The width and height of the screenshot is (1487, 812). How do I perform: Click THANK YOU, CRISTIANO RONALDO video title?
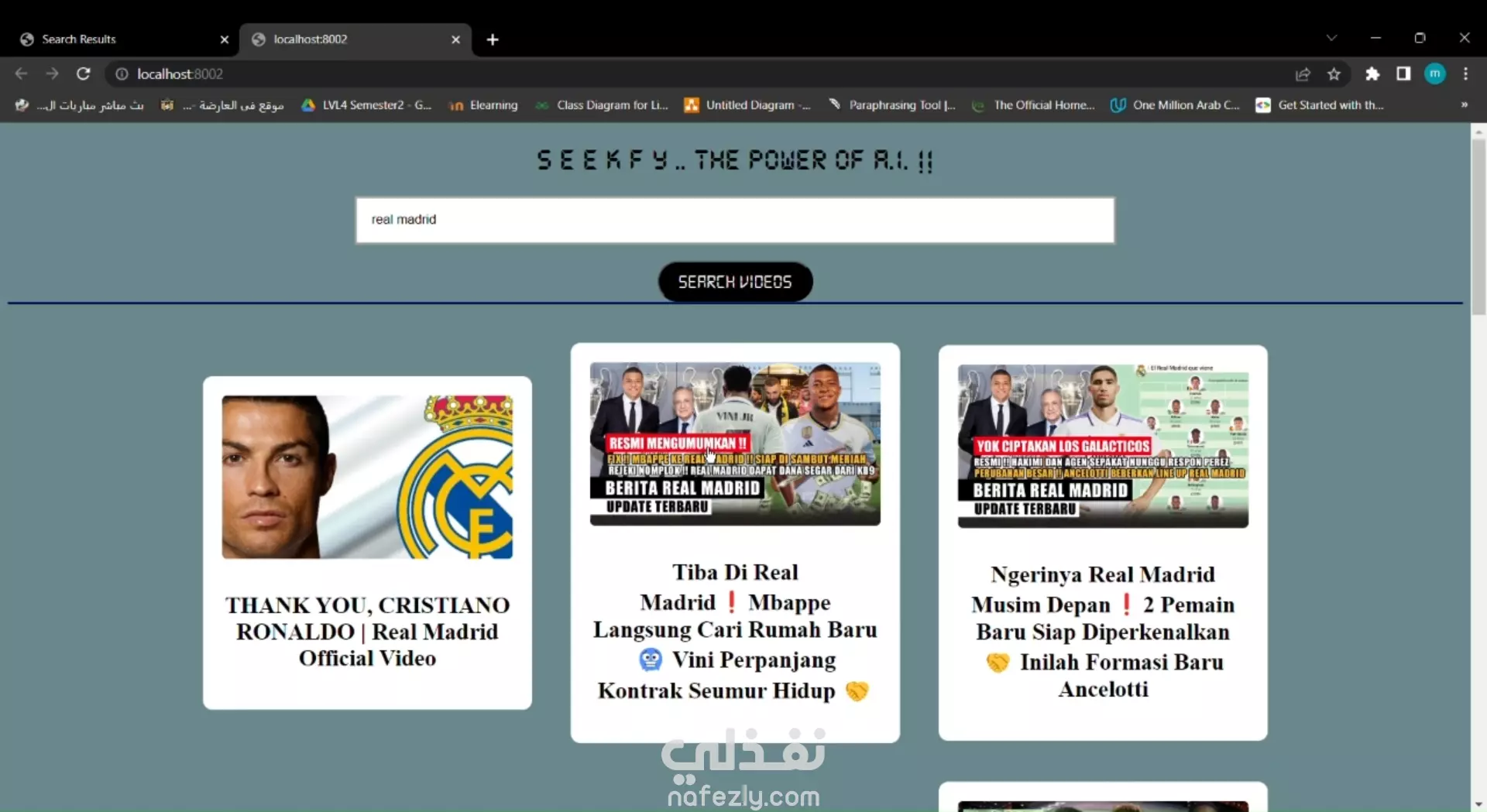pos(367,632)
